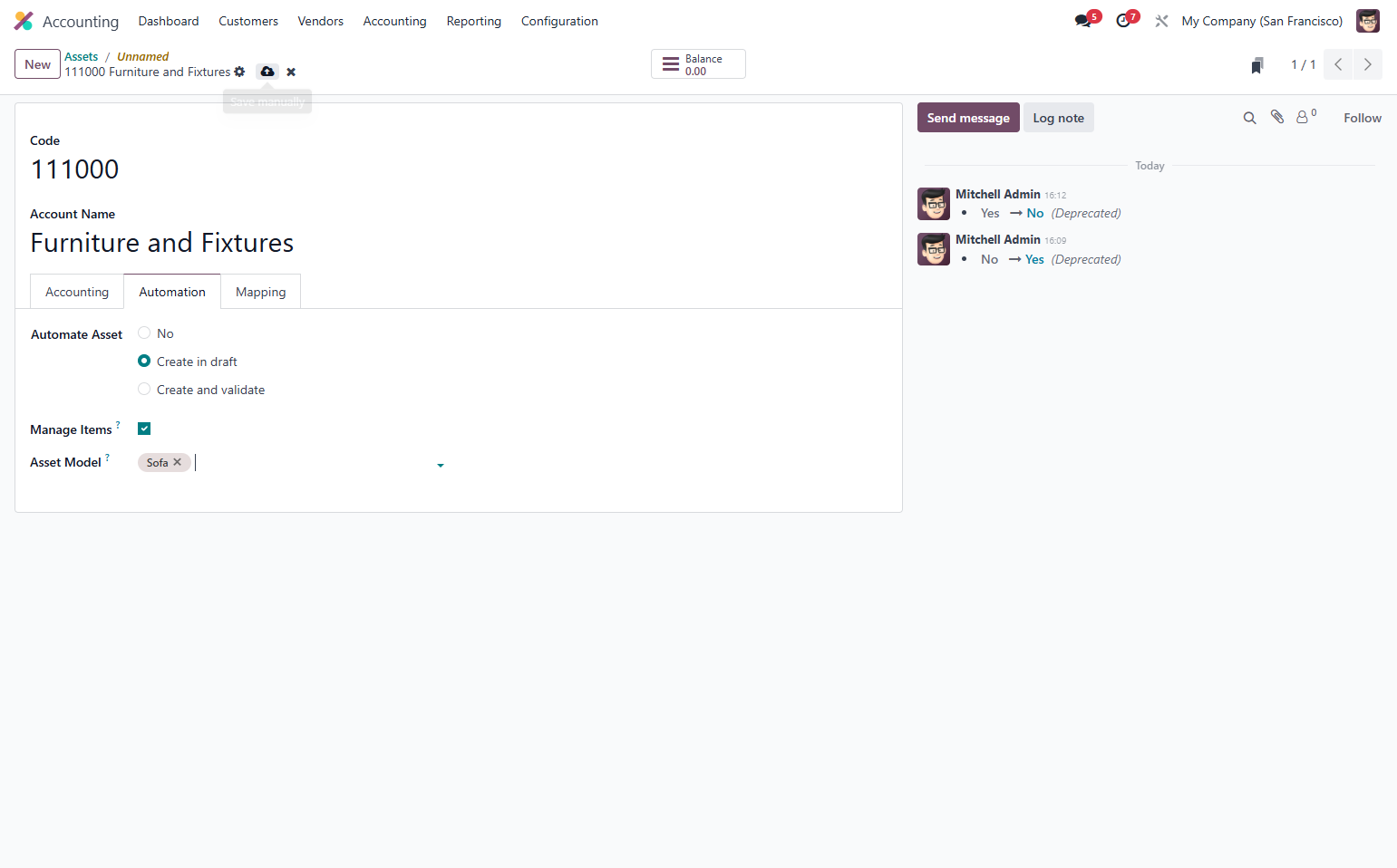
Task: Discard changes with the X icon
Action: [291, 72]
